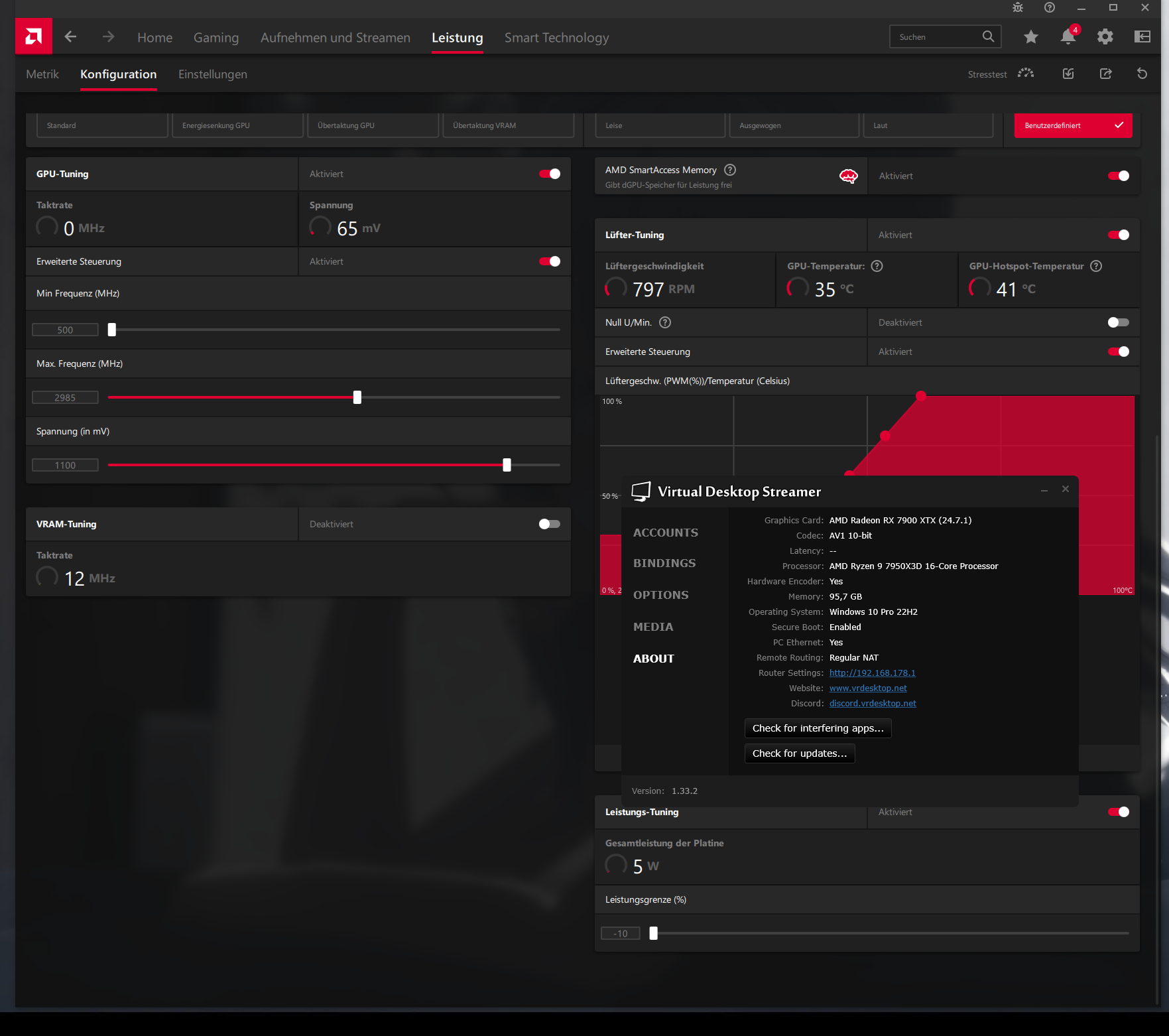The image size is (1169, 1036).
Task: Toggle sidebar panel icon
Action: coord(1142,36)
